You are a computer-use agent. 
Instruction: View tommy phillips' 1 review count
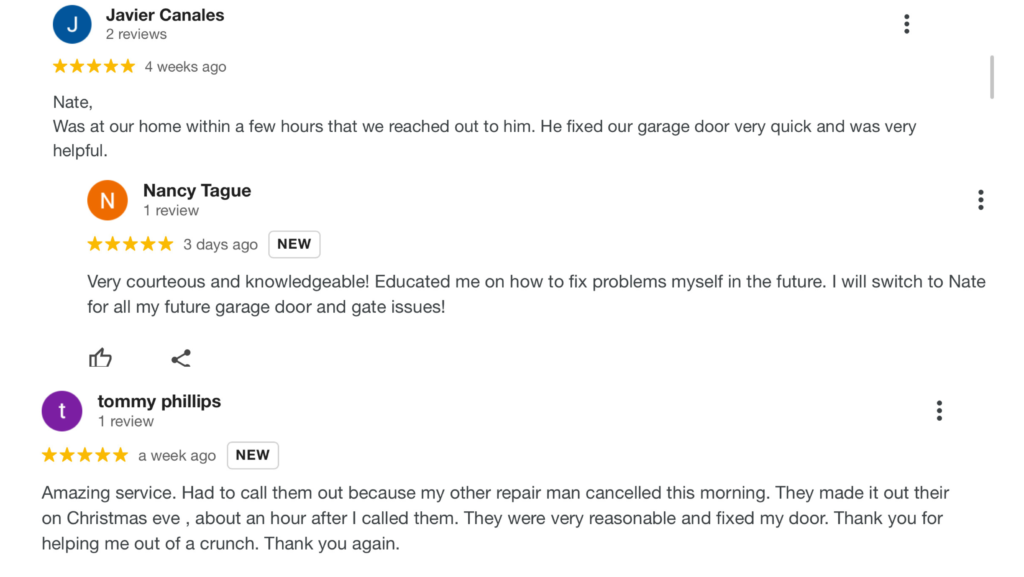pyautogui.click(x=126, y=421)
